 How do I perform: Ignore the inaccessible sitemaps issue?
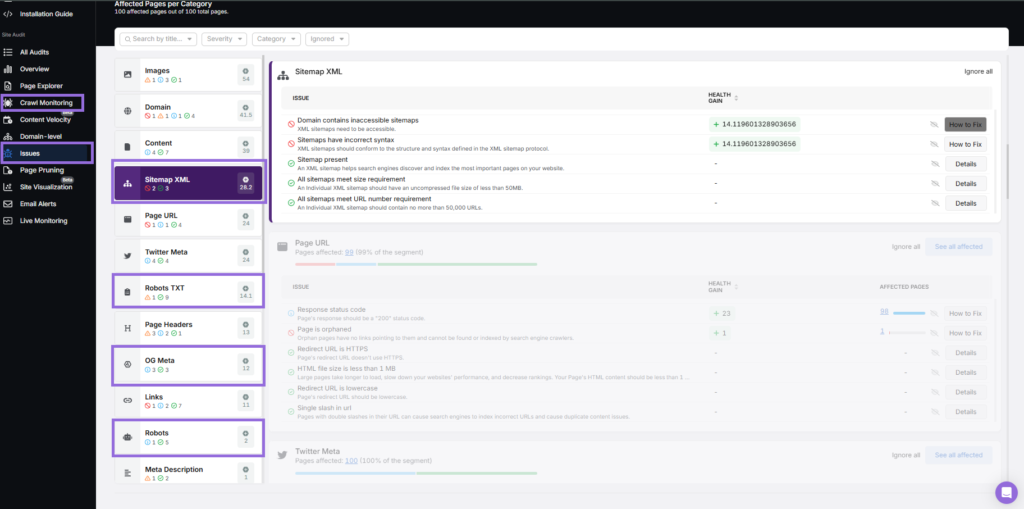point(934,124)
